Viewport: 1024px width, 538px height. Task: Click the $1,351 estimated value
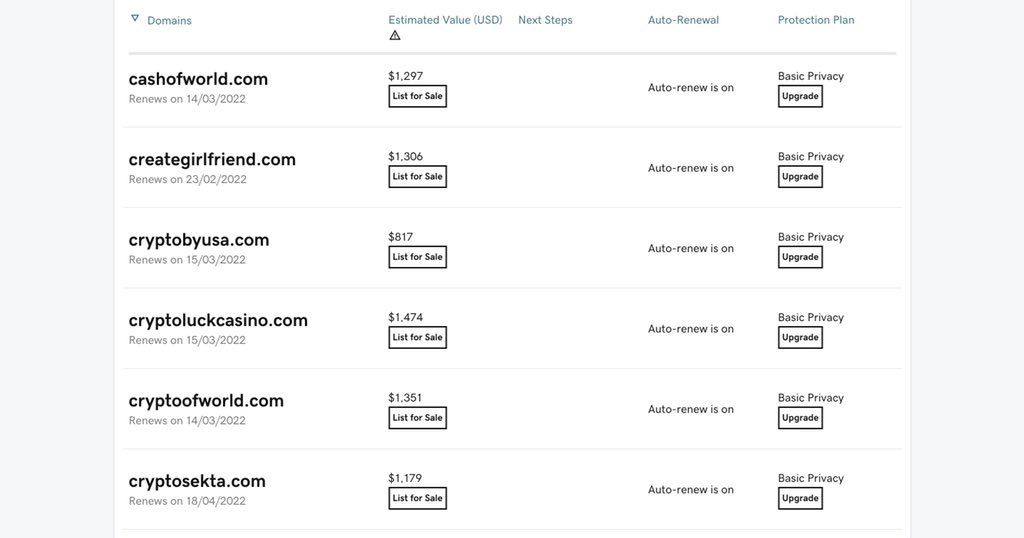point(406,397)
